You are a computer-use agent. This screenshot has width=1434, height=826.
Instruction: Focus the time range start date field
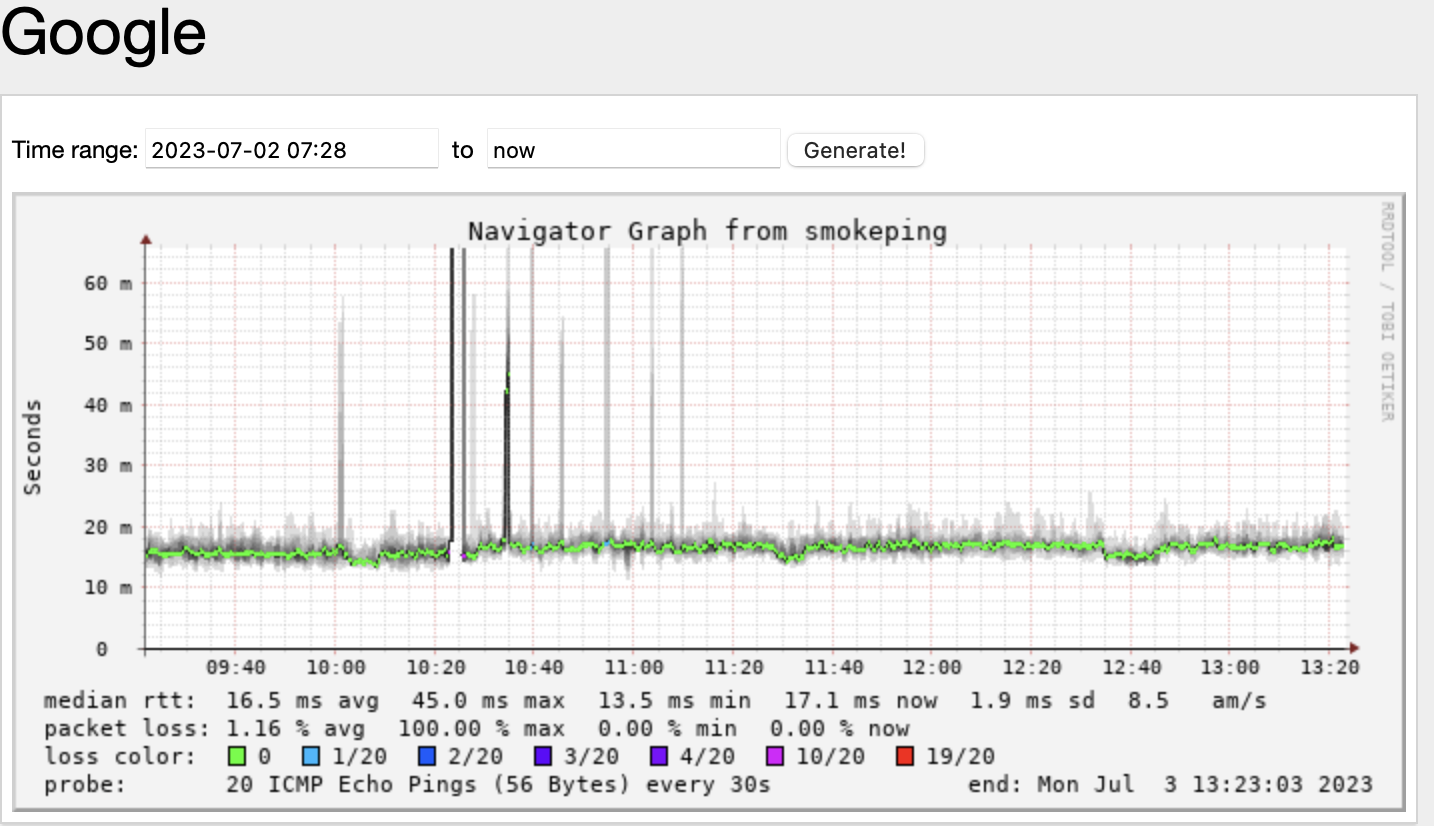(291, 150)
